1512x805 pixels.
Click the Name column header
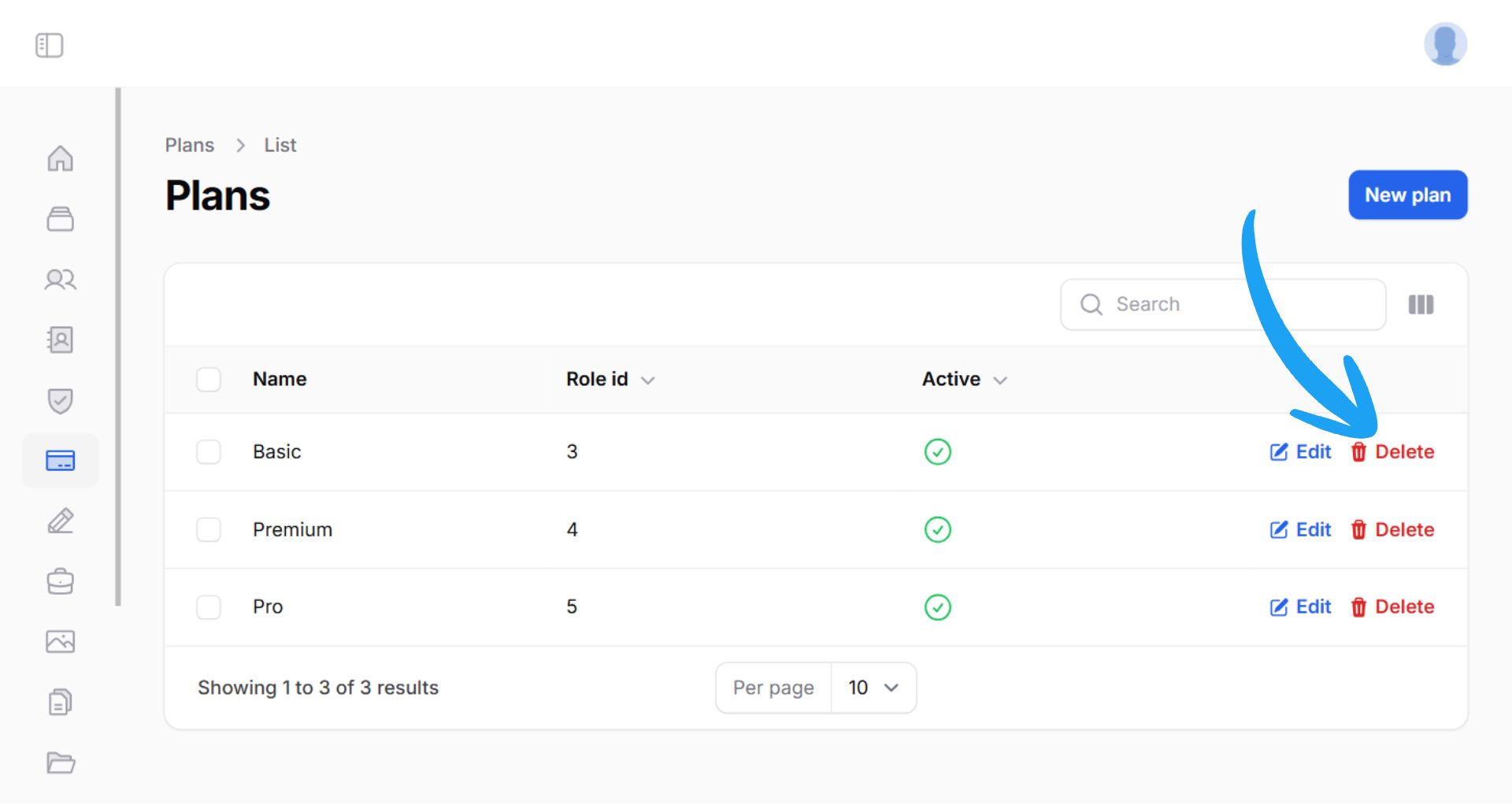(280, 380)
